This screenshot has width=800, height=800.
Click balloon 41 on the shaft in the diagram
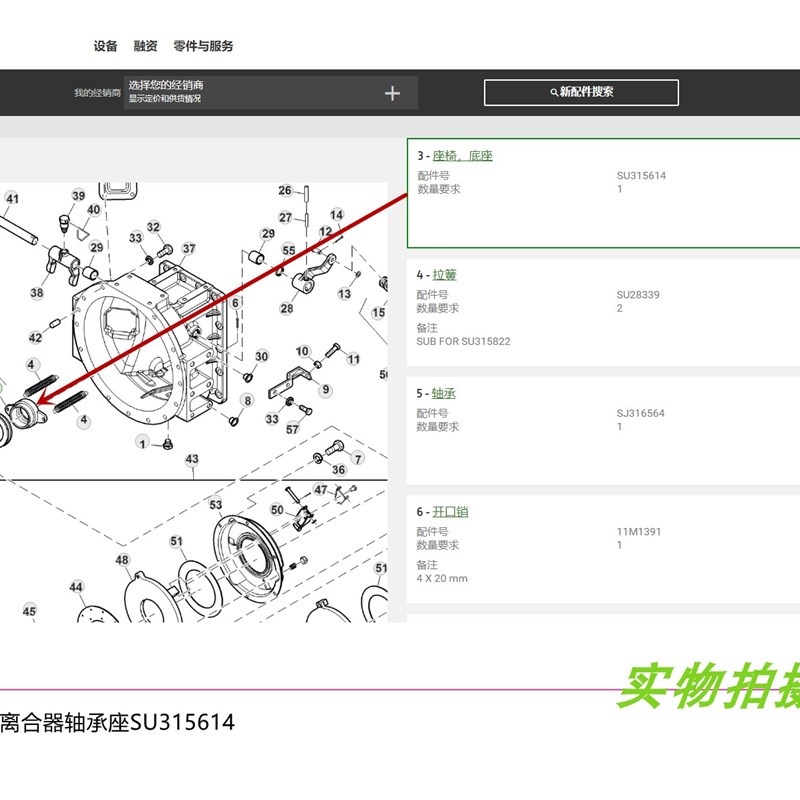[11, 200]
